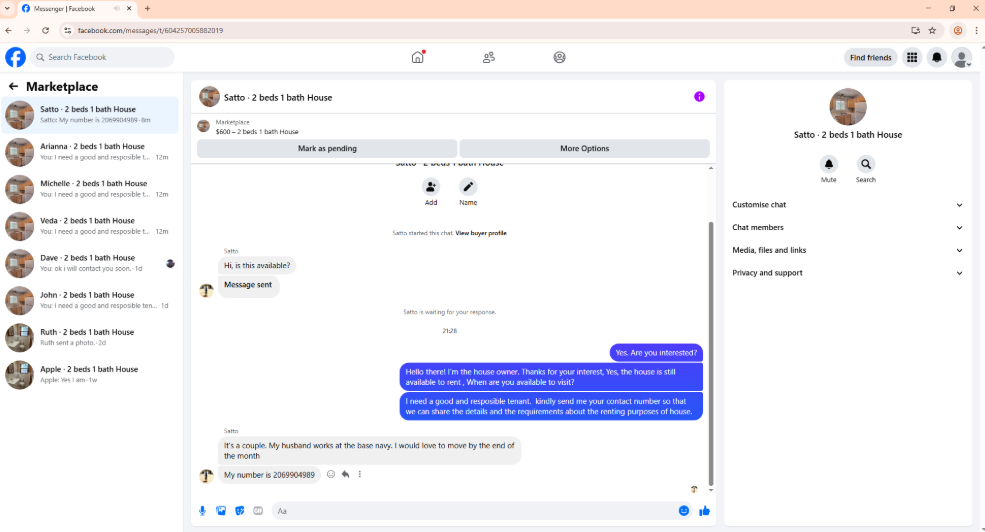The height and width of the screenshot is (532, 985).
Task: Go back using the Marketplace arrow
Action: (x=13, y=87)
